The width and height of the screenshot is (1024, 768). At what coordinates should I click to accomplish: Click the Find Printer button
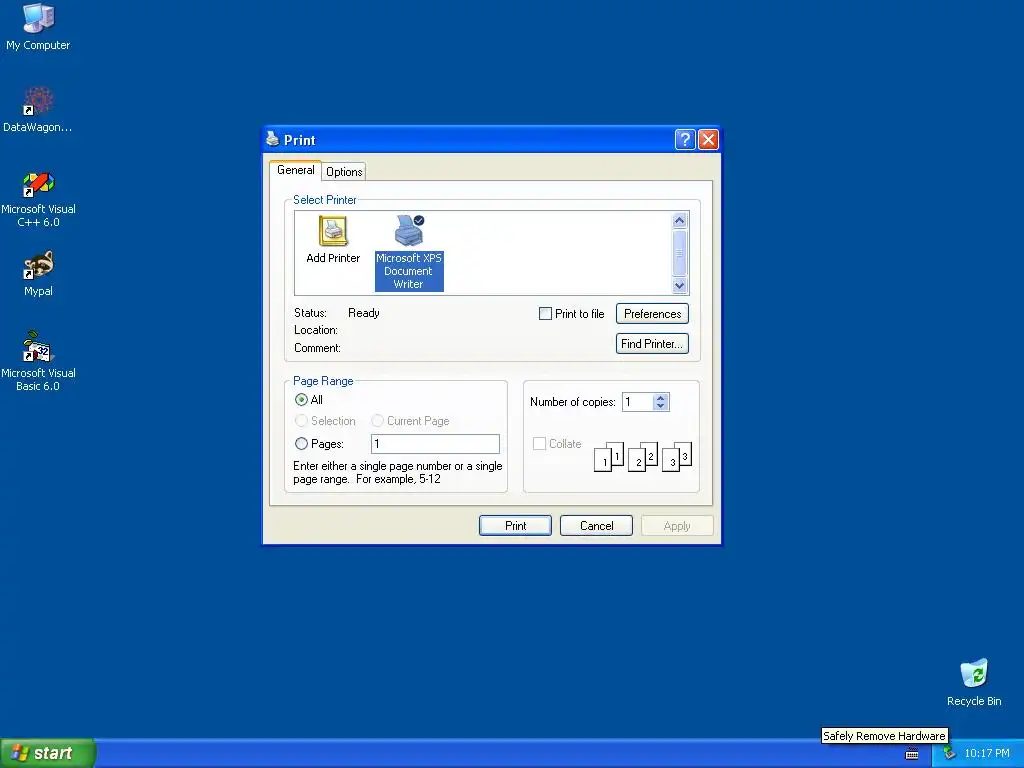pos(652,344)
